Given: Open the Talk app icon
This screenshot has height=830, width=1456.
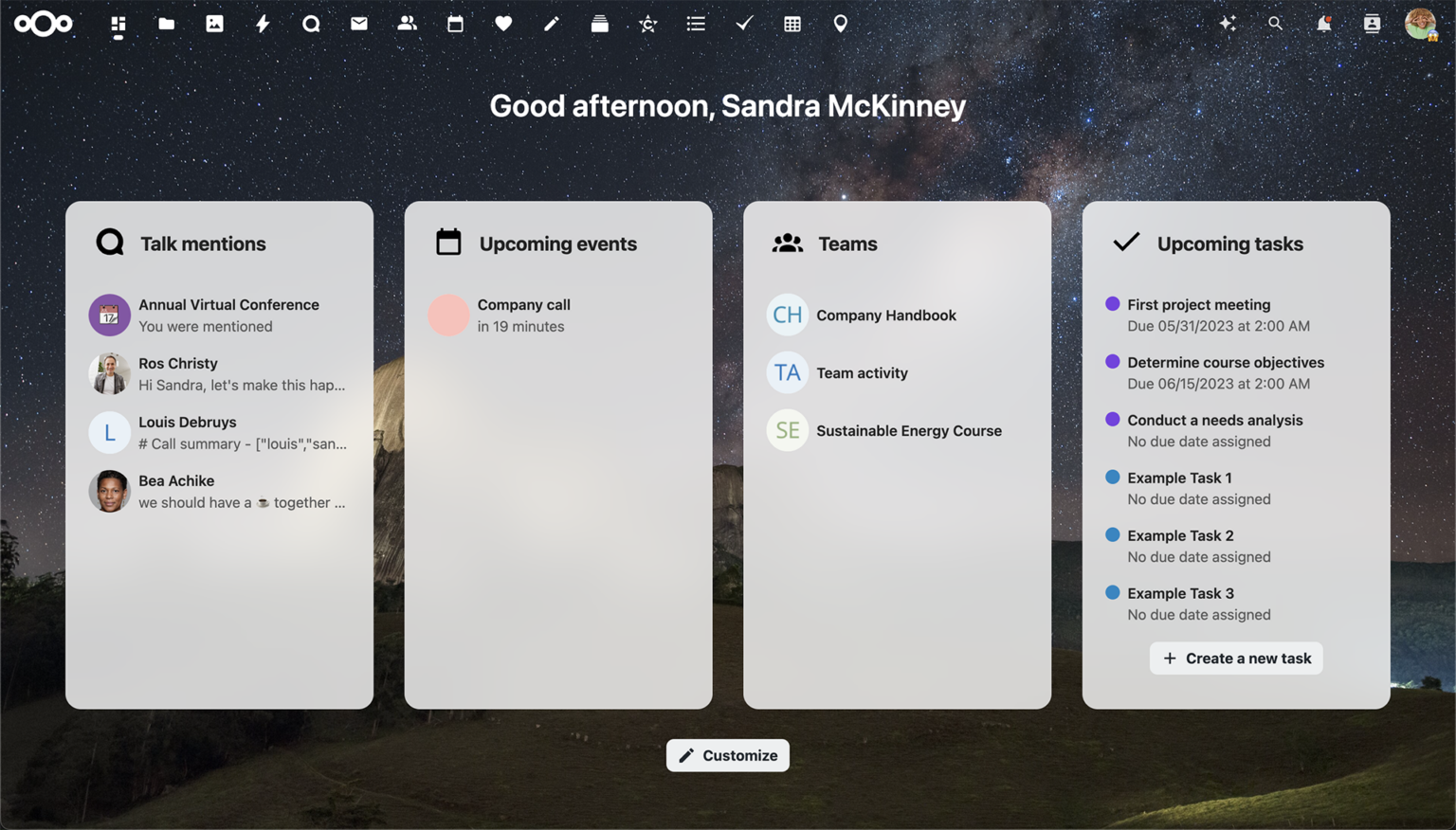Looking at the screenshot, I should [x=311, y=24].
